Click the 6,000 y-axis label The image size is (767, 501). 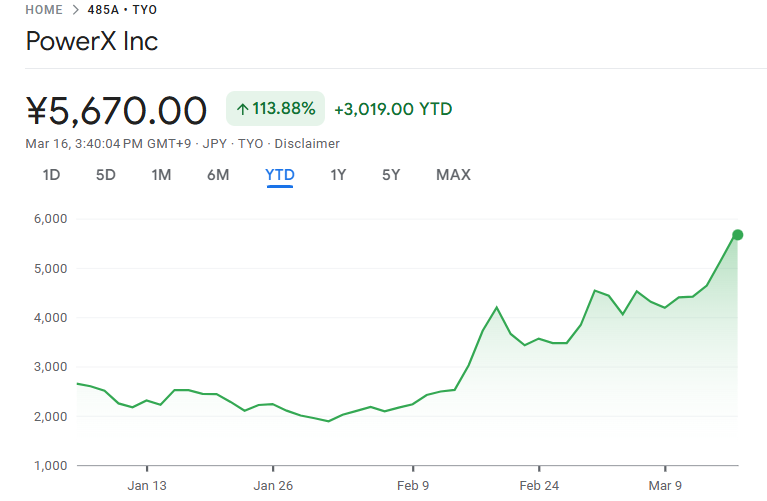(50, 219)
